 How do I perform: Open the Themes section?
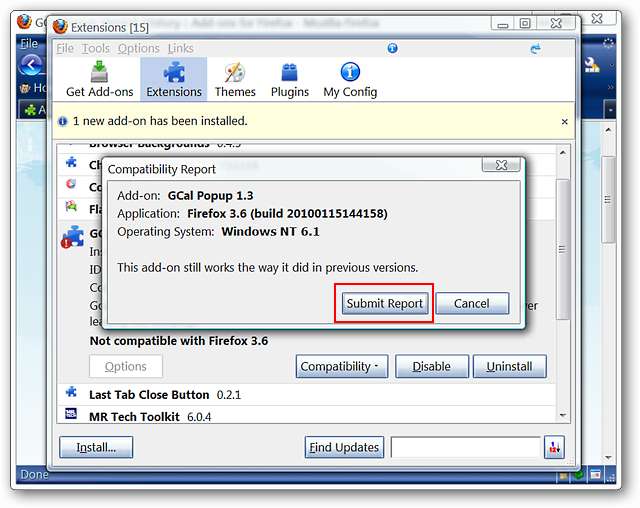click(x=235, y=80)
